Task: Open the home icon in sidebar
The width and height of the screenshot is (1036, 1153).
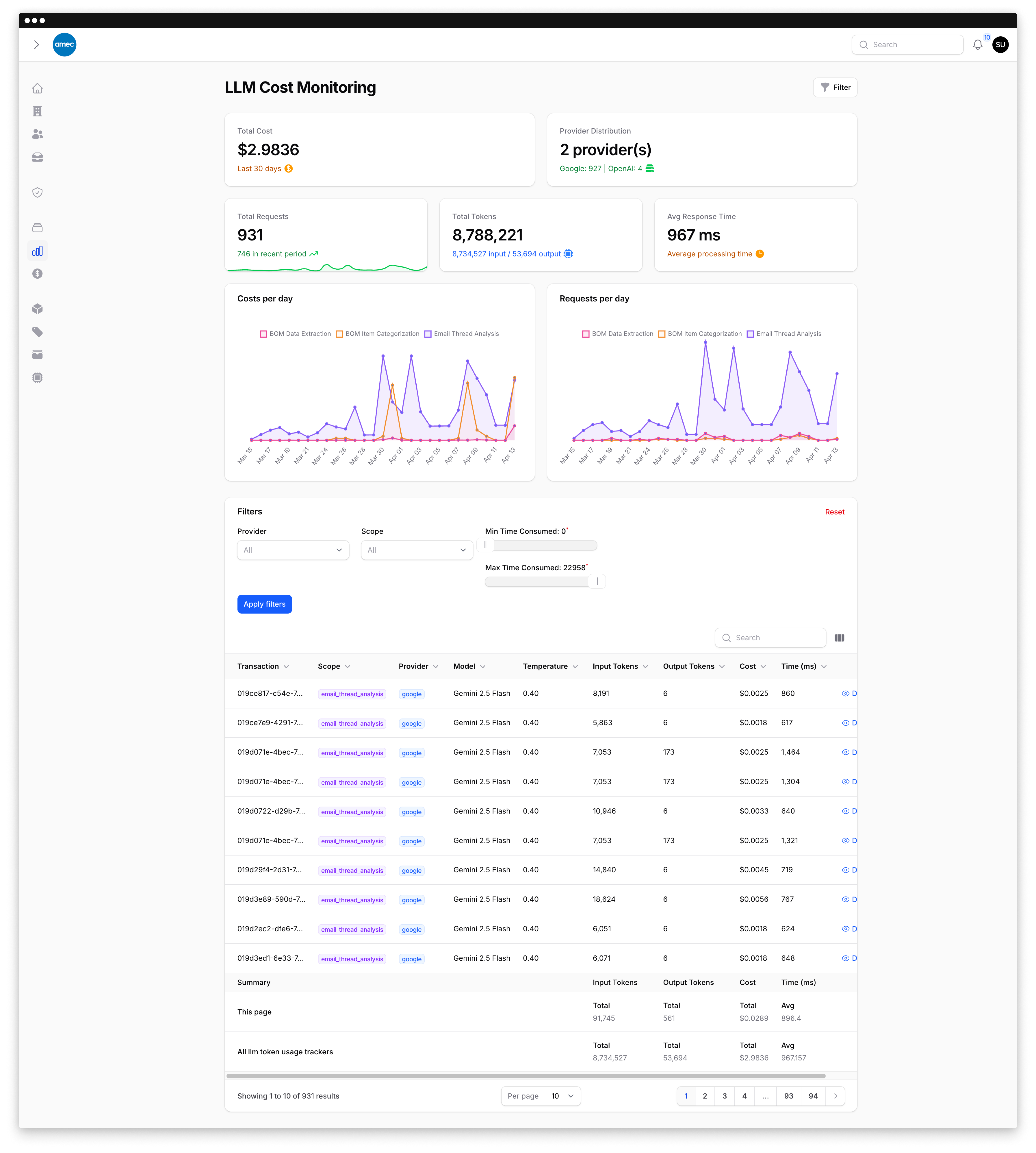Action: 38,88
